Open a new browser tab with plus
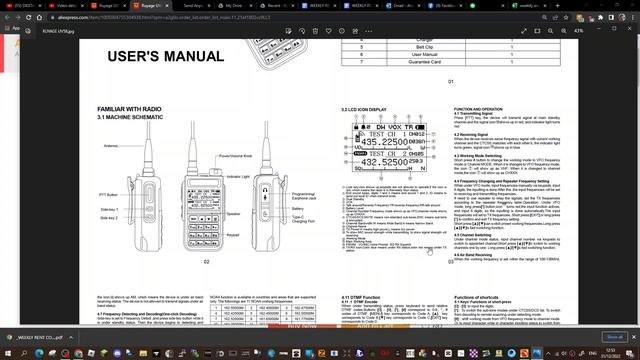This screenshot has height=360, width=640. (x=557, y=6)
